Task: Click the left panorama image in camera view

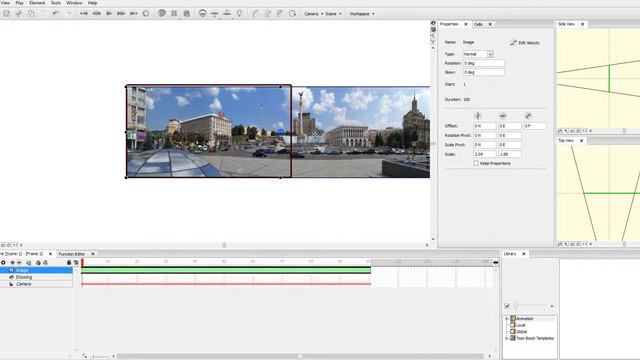Action: (x=209, y=131)
